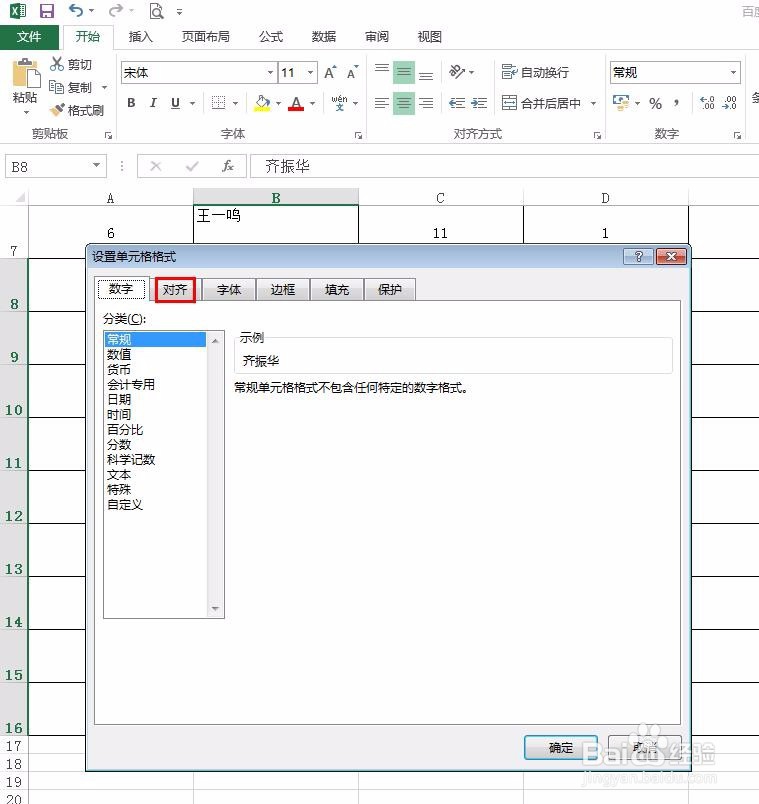
Task: Expand the underline style dropdown arrow
Action: pyautogui.click(x=192, y=103)
